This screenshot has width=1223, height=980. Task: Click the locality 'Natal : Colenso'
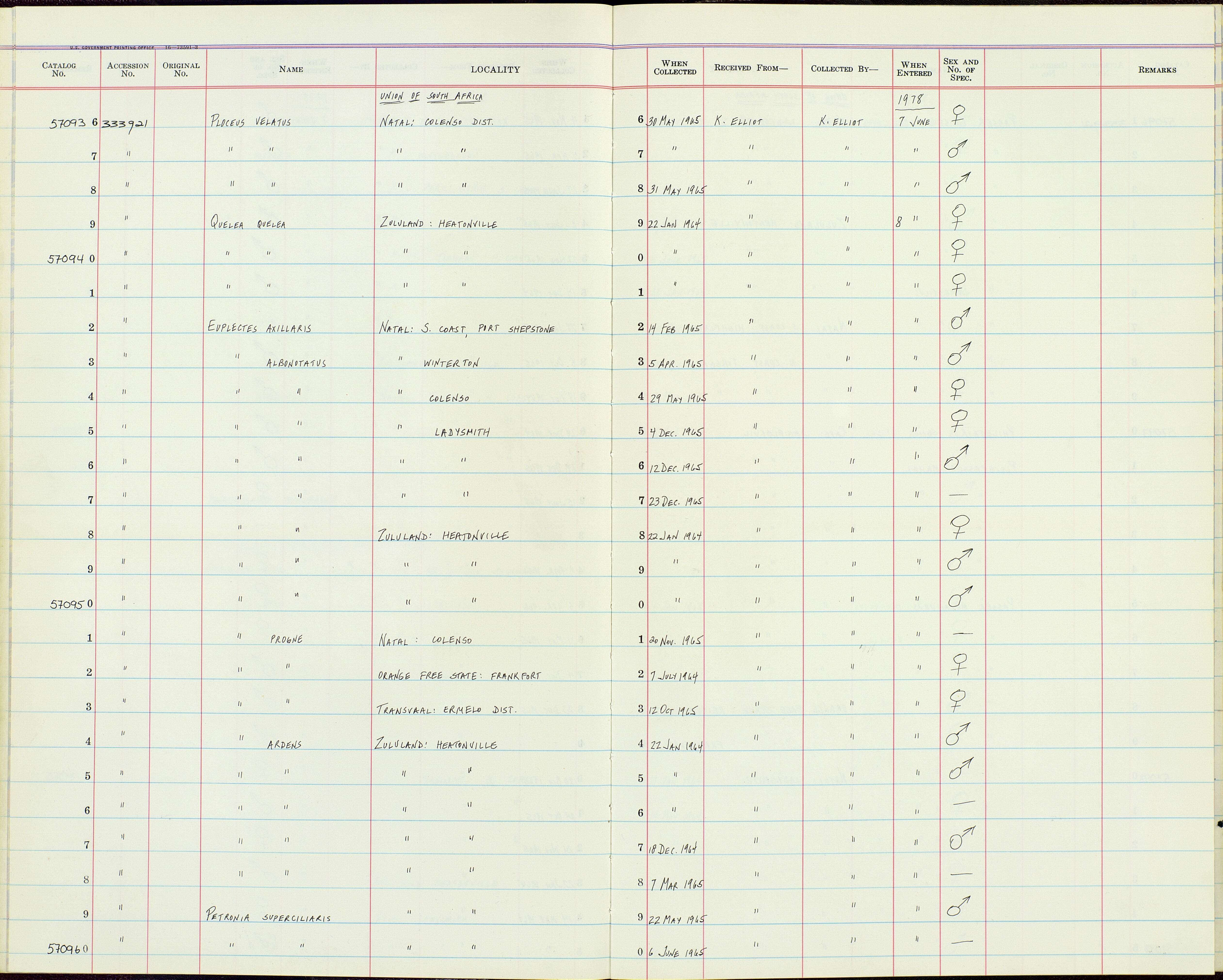[x=424, y=641]
